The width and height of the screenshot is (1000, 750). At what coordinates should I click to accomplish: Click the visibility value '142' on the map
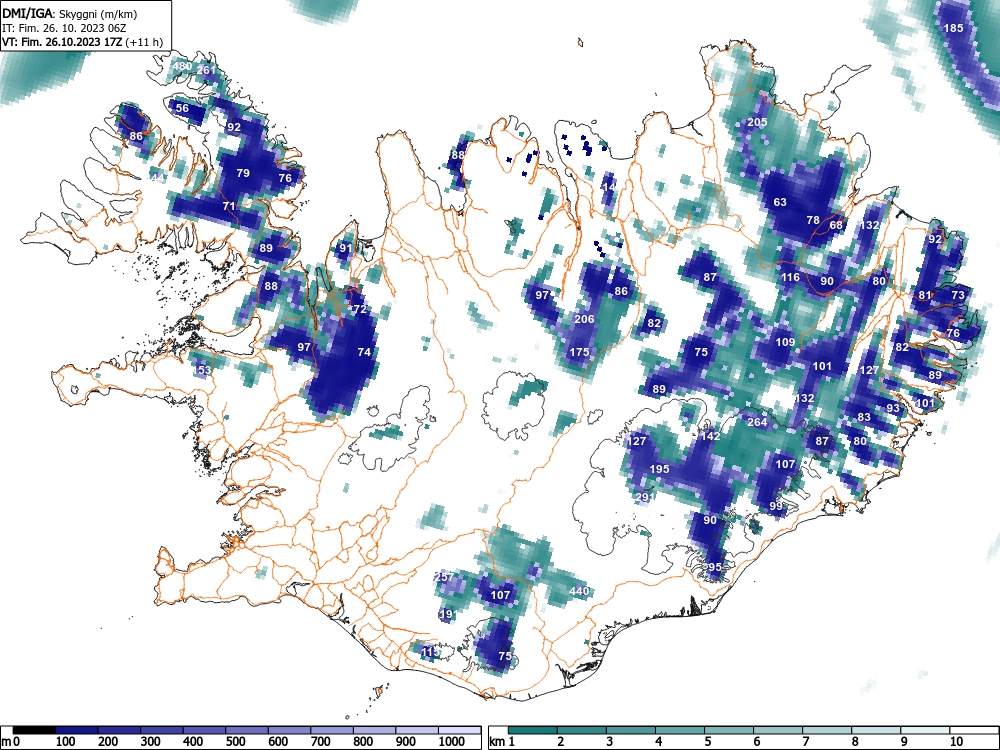pos(710,436)
